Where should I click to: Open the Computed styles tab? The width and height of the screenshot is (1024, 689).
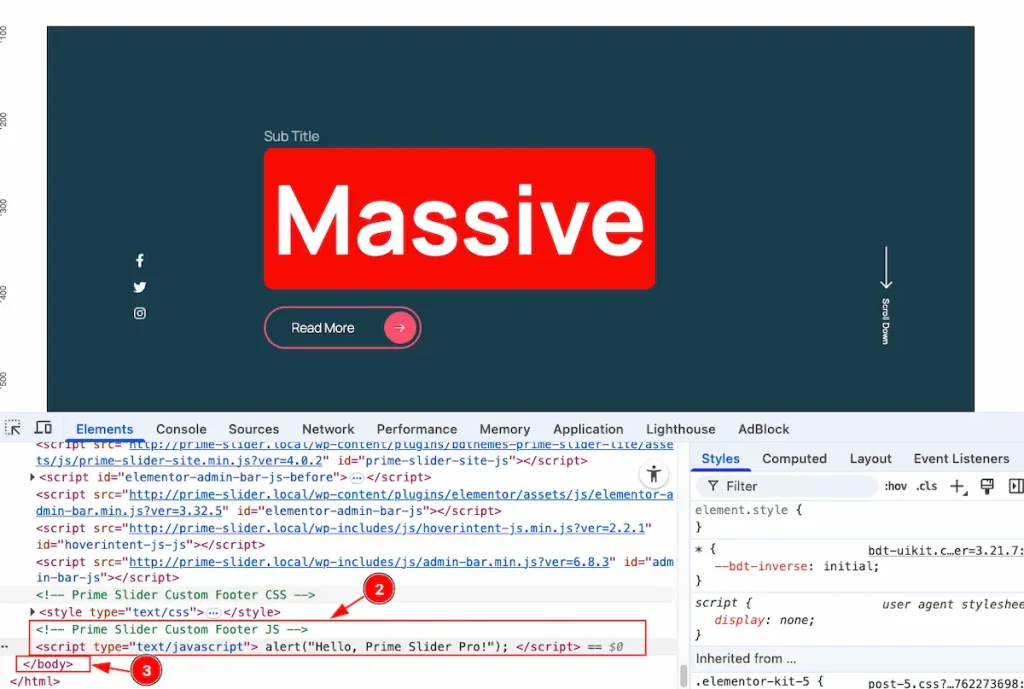click(794, 458)
